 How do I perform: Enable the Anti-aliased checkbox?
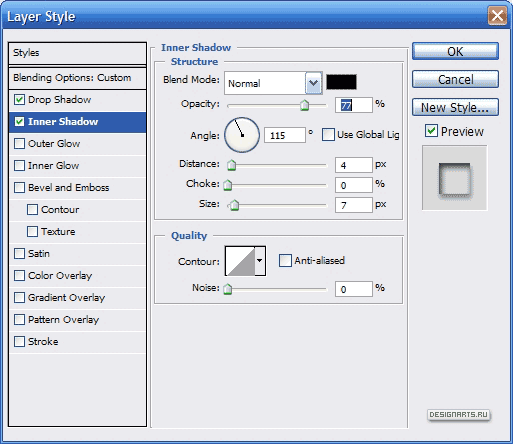(x=285, y=260)
